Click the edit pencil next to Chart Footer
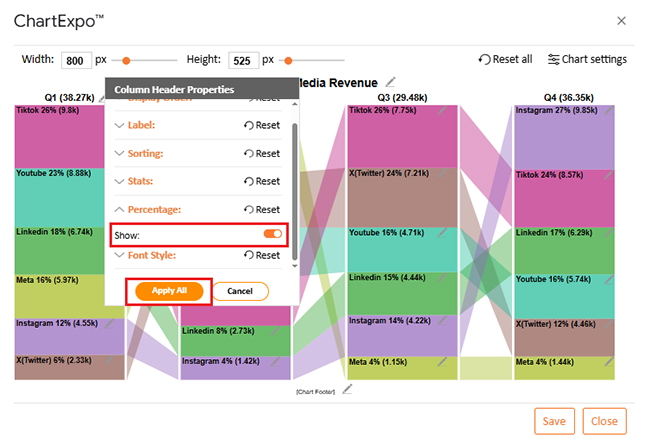This screenshot has height=444, width=650. click(x=347, y=389)
